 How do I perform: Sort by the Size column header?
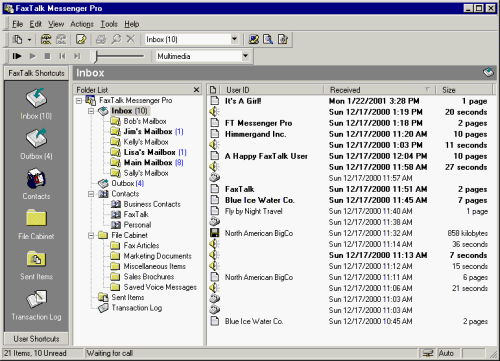pyautogui.click(x=464, y=90)
